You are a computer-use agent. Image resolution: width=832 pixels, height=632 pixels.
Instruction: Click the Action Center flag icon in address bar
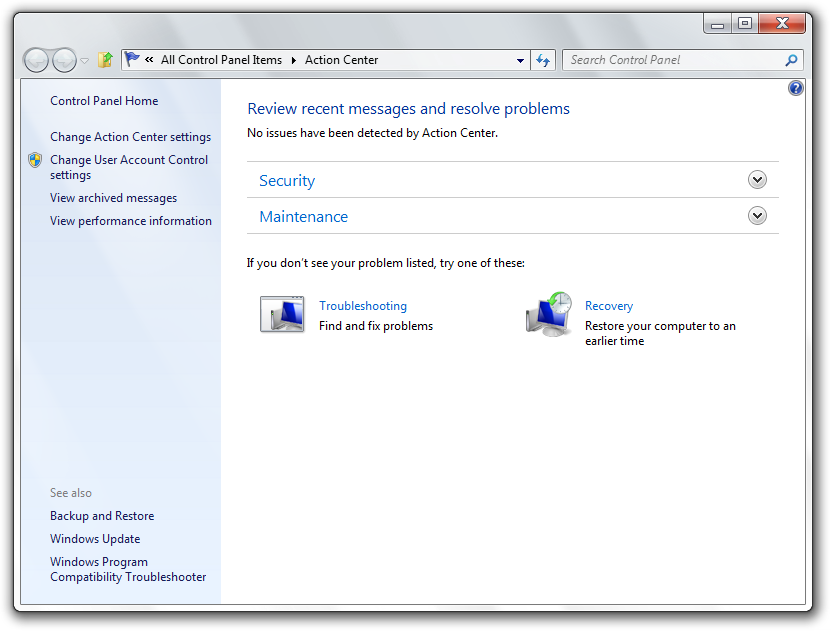(132, 59)
